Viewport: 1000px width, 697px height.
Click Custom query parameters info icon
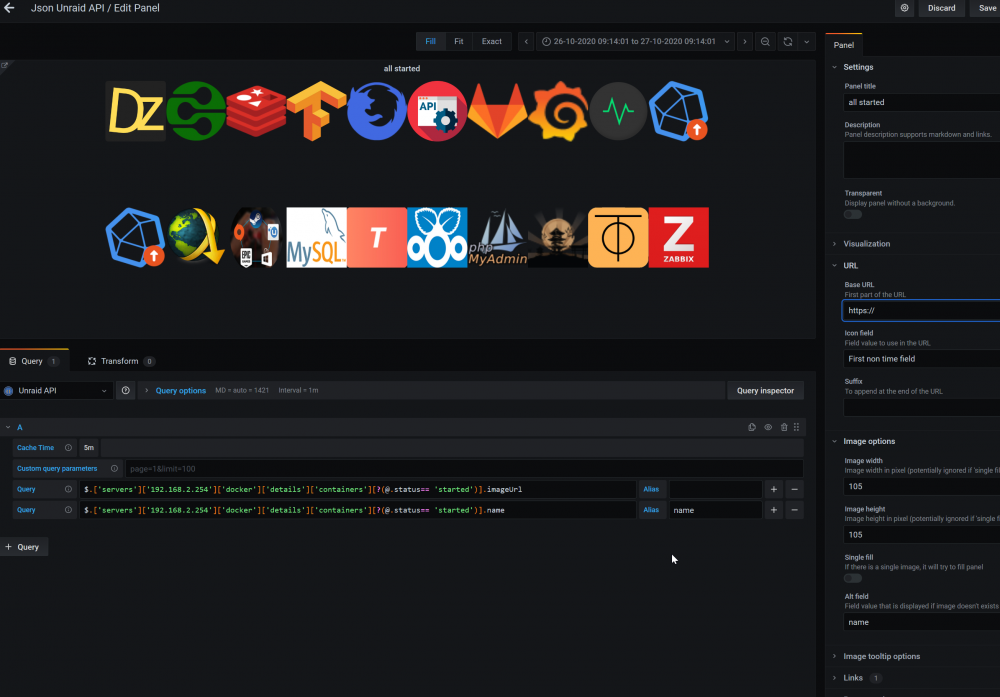click(x=114, y=469)
